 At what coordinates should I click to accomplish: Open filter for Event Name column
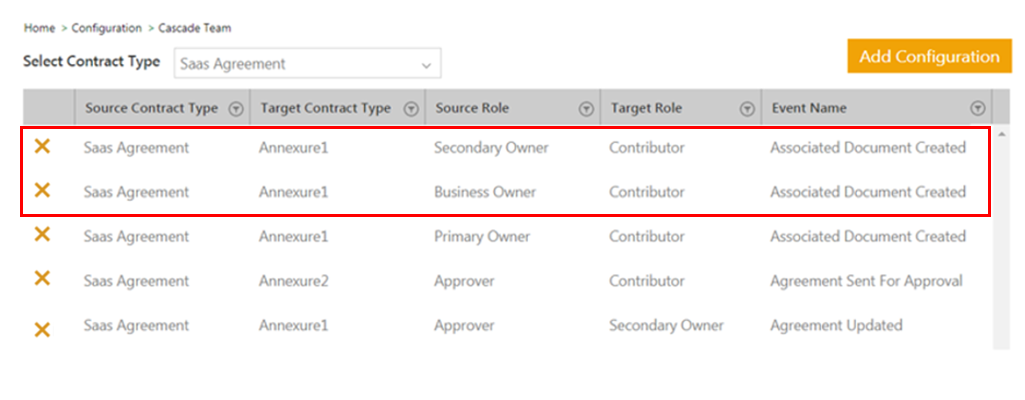pyautogui.click(x=977, y=108)
